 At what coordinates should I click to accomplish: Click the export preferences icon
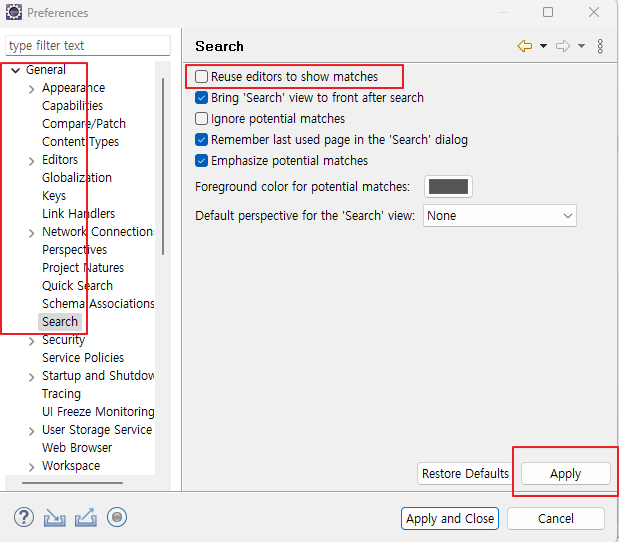86,517
